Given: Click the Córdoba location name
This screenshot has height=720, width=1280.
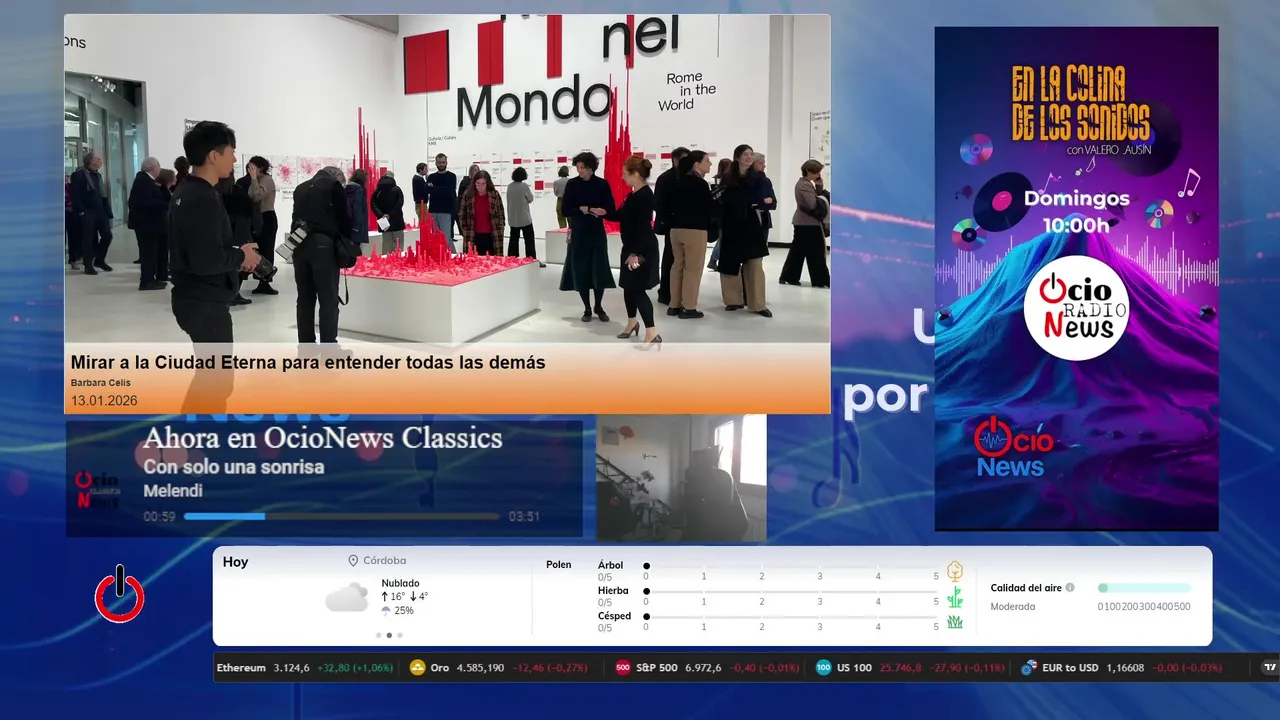Looking at the screenshot, I should (x=384, y=561).
